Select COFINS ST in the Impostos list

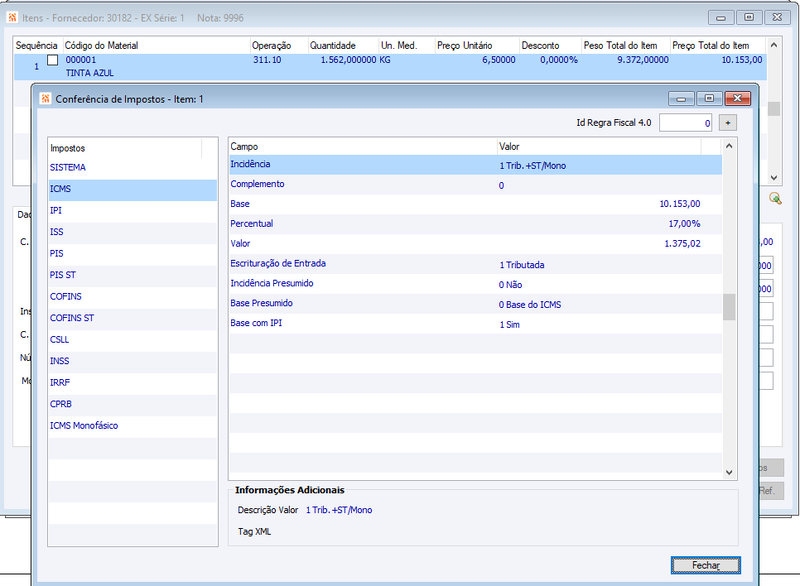(x=133, y=318)
